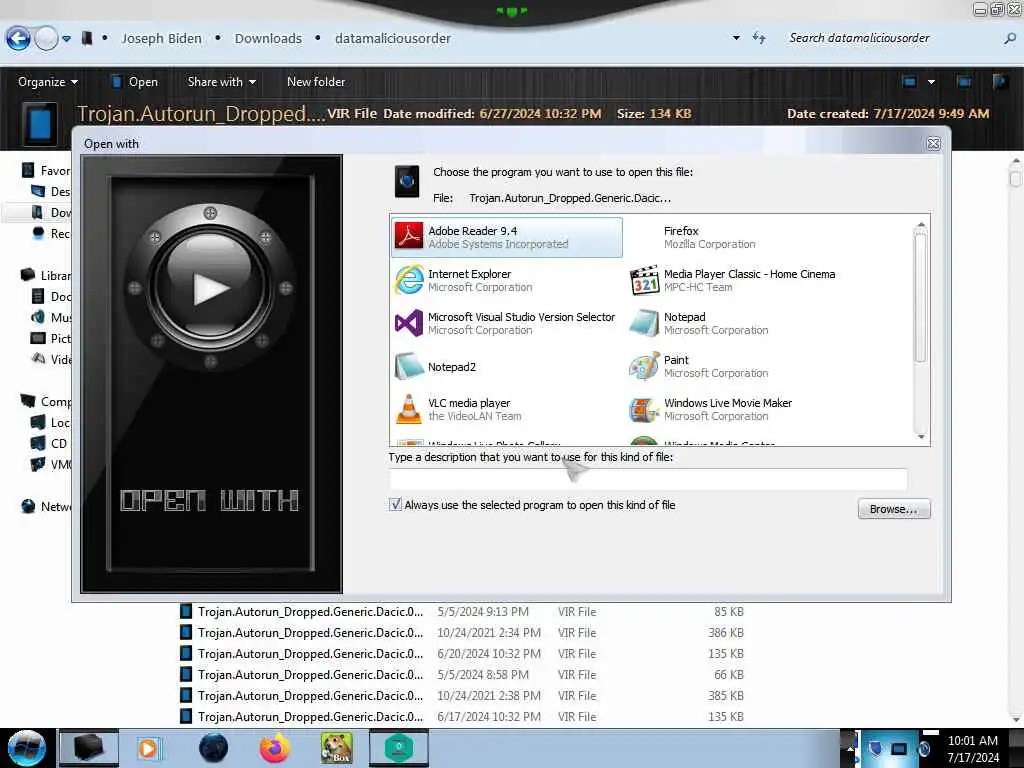Open Network in navigation pane
This screenshot has width=1024, height=768.
point(46,506)
